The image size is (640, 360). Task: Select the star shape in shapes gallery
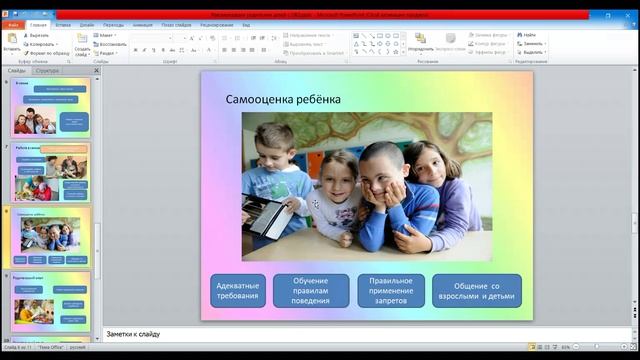click(x=396, y=52)
